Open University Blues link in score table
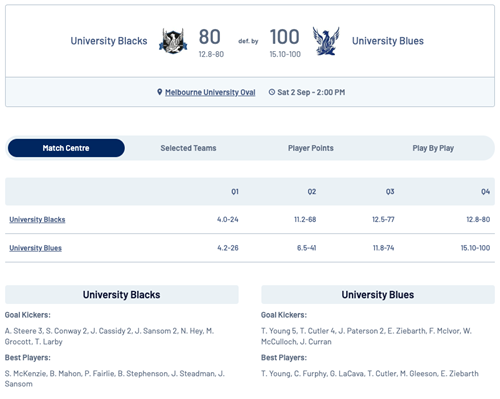 click(36, 248)
